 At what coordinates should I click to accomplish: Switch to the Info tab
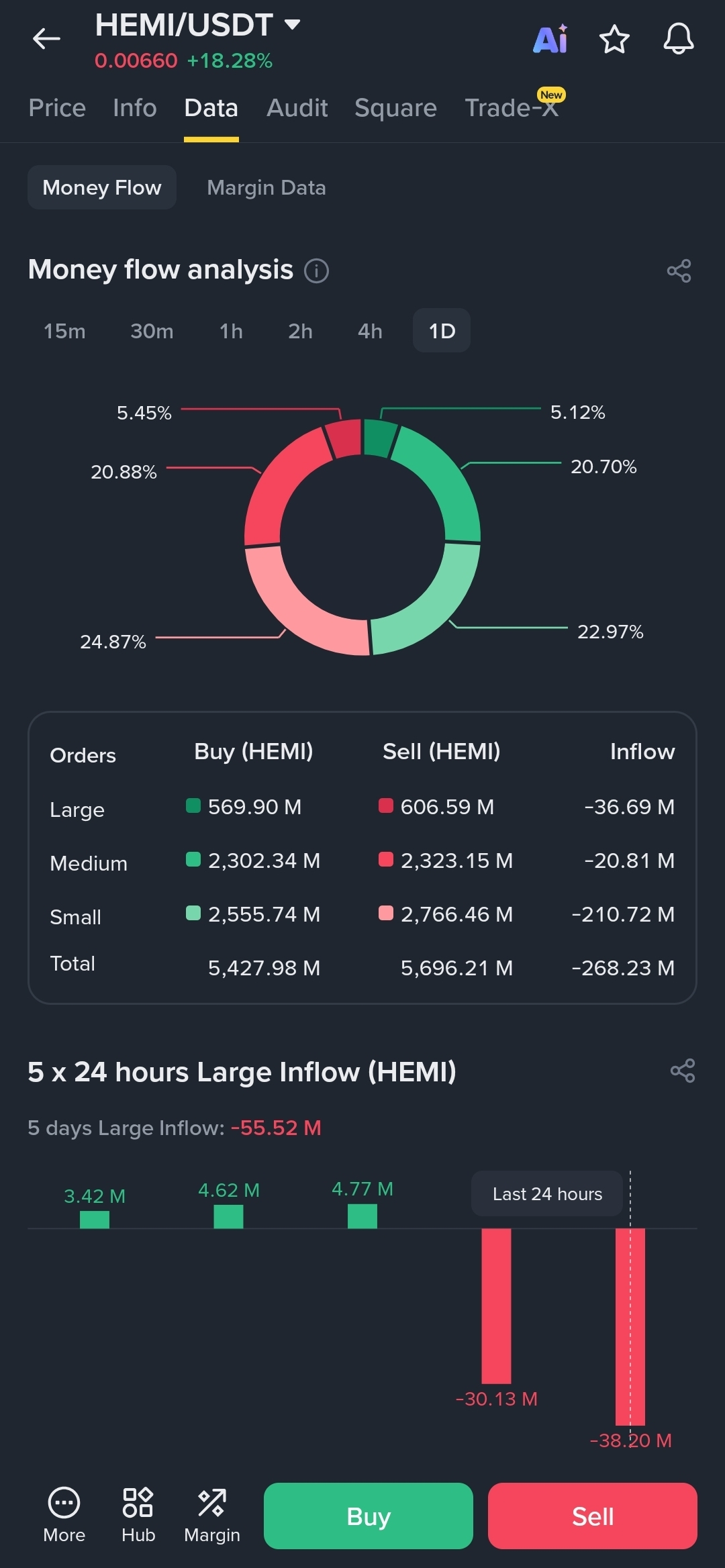(x=135, y=108)
